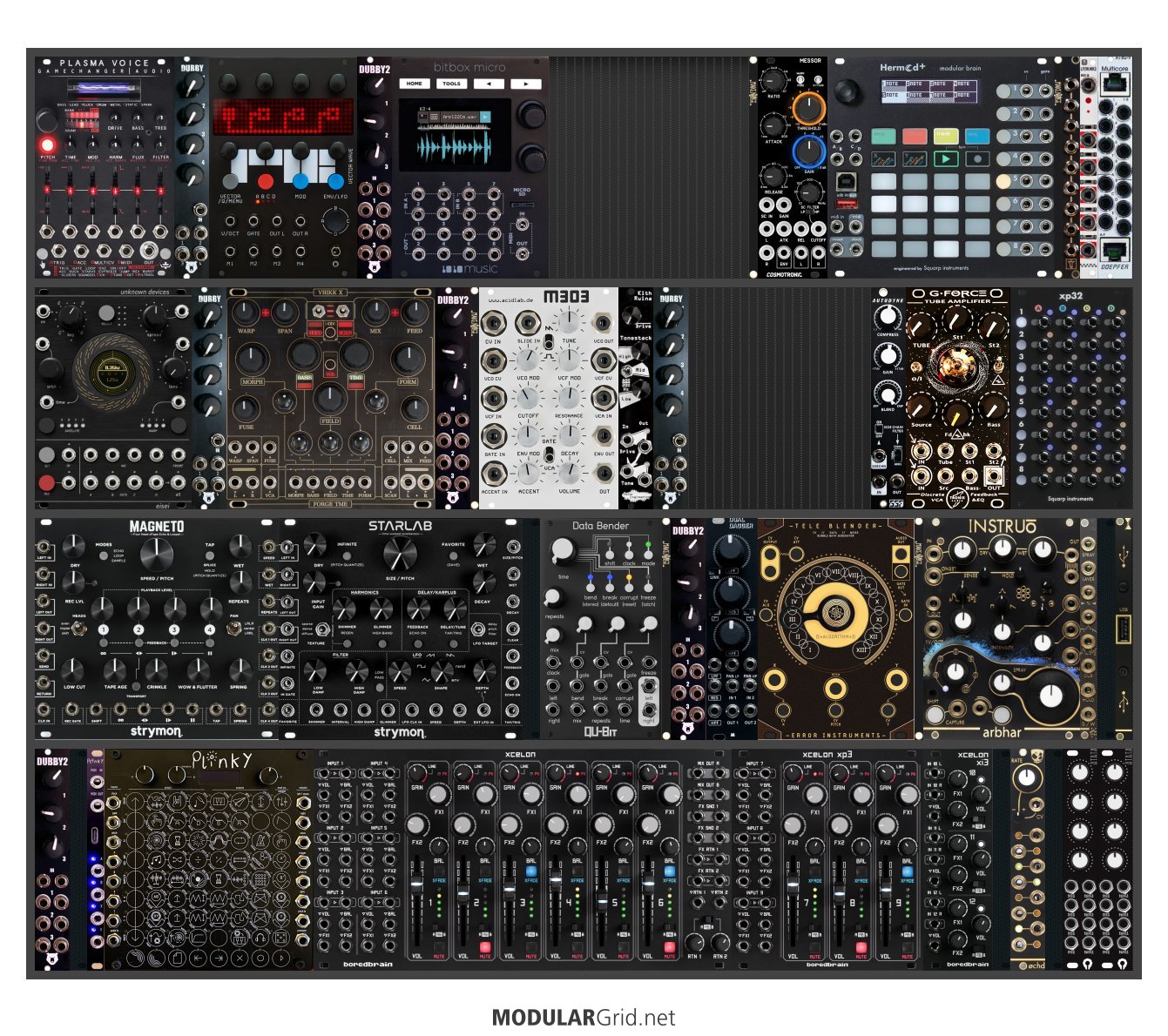Click head button 3 on Magneto
The height and width of the screenshot is (1036, 1168).
pyautogui.click(x=173, y=629)
